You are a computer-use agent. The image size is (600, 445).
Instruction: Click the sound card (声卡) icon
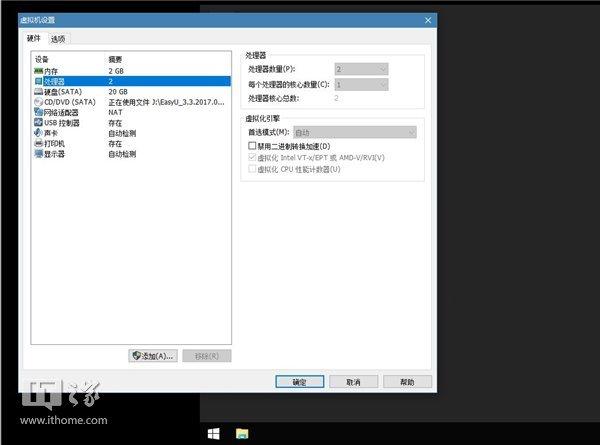(38, 133)
